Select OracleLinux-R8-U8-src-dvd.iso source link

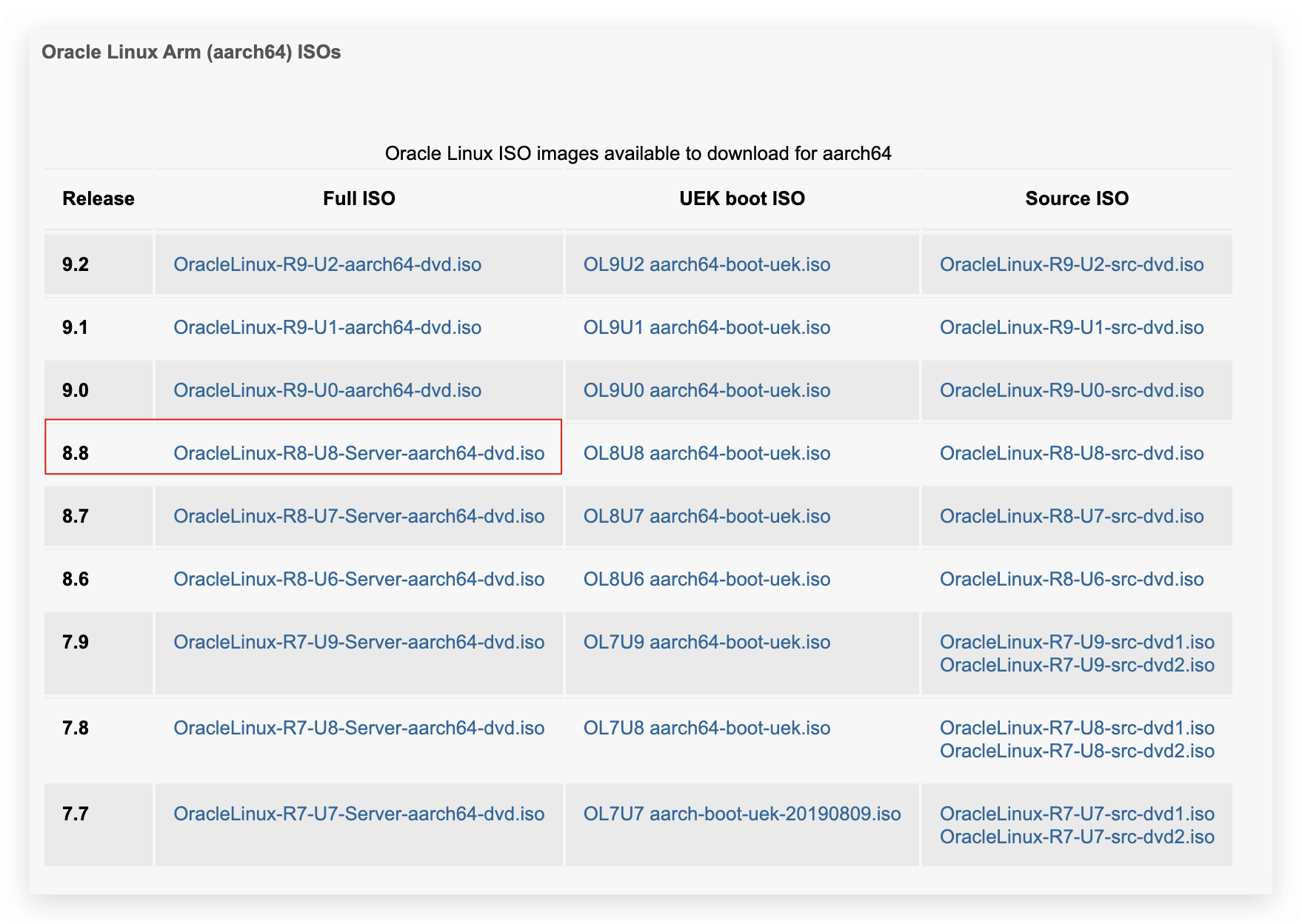pyautogui.click(x=1072, y=453)
